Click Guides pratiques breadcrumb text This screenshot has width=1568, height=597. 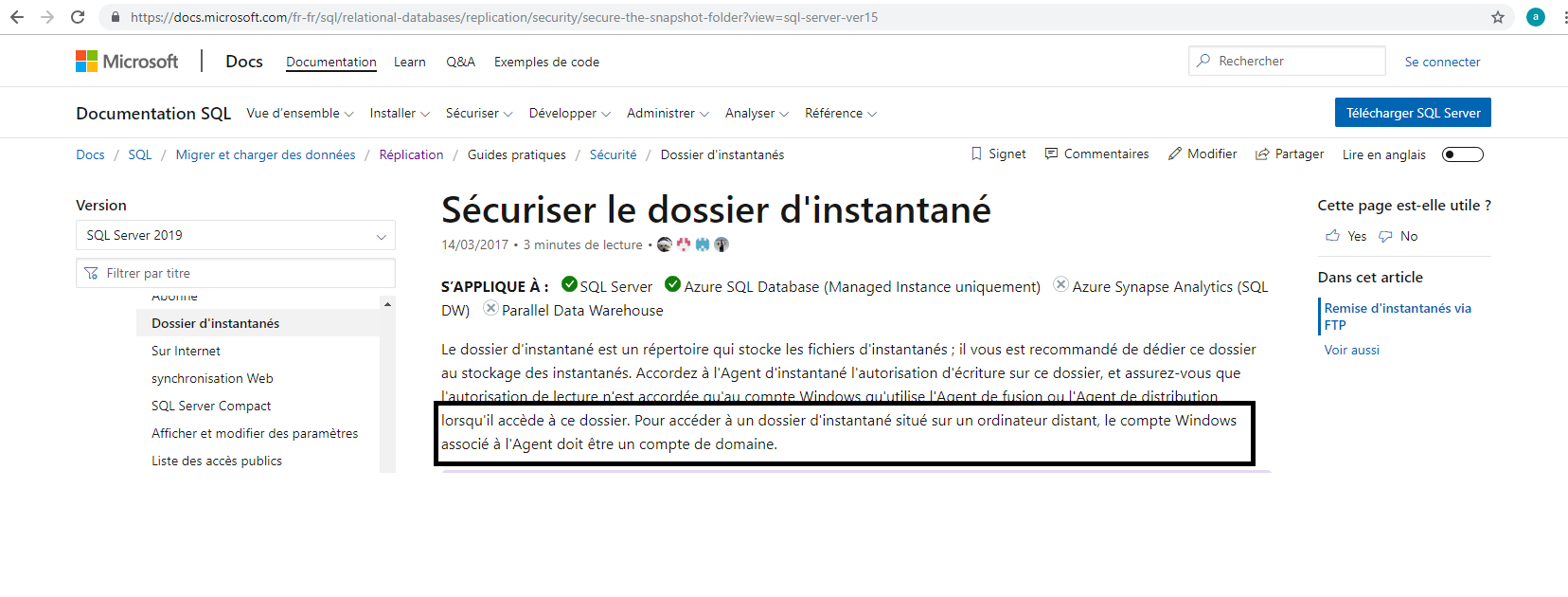tap(516, 154)
